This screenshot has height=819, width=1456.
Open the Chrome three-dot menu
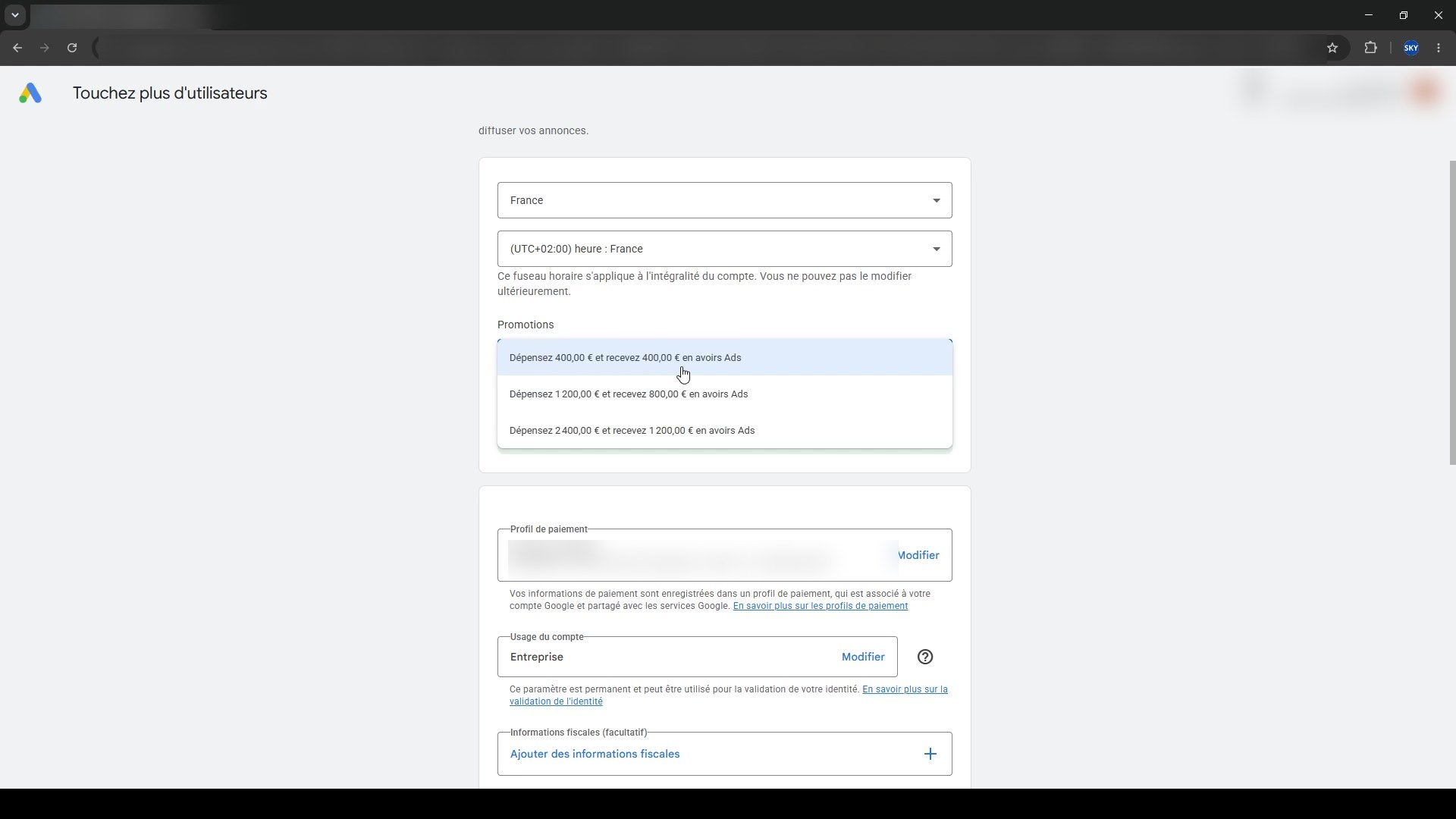[1439, 48]
